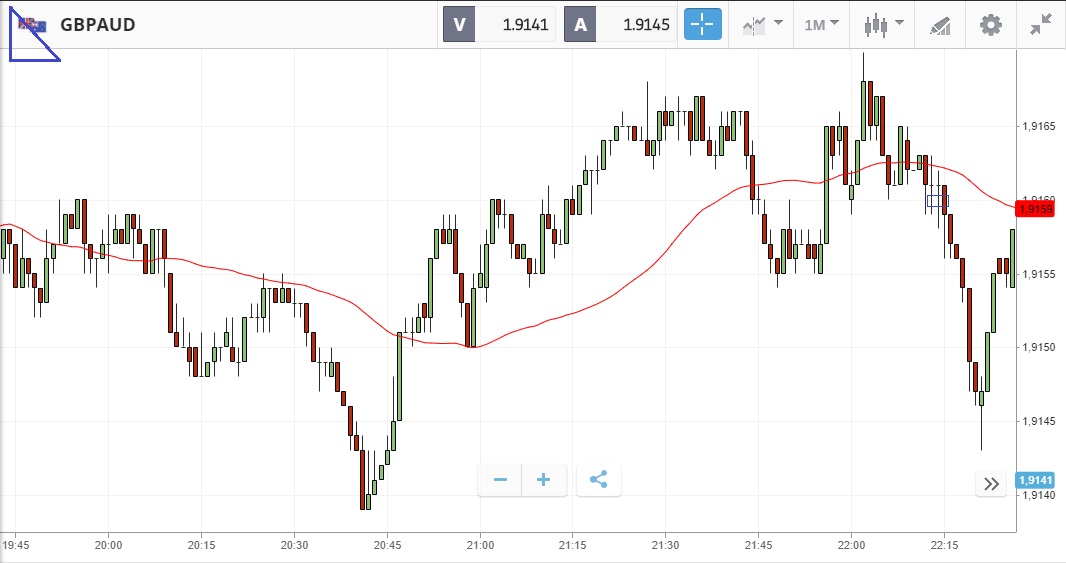This screenshot has height=563, width=1066.
Task: Click the small blue rectangle marker on chart
Action: 937,201
